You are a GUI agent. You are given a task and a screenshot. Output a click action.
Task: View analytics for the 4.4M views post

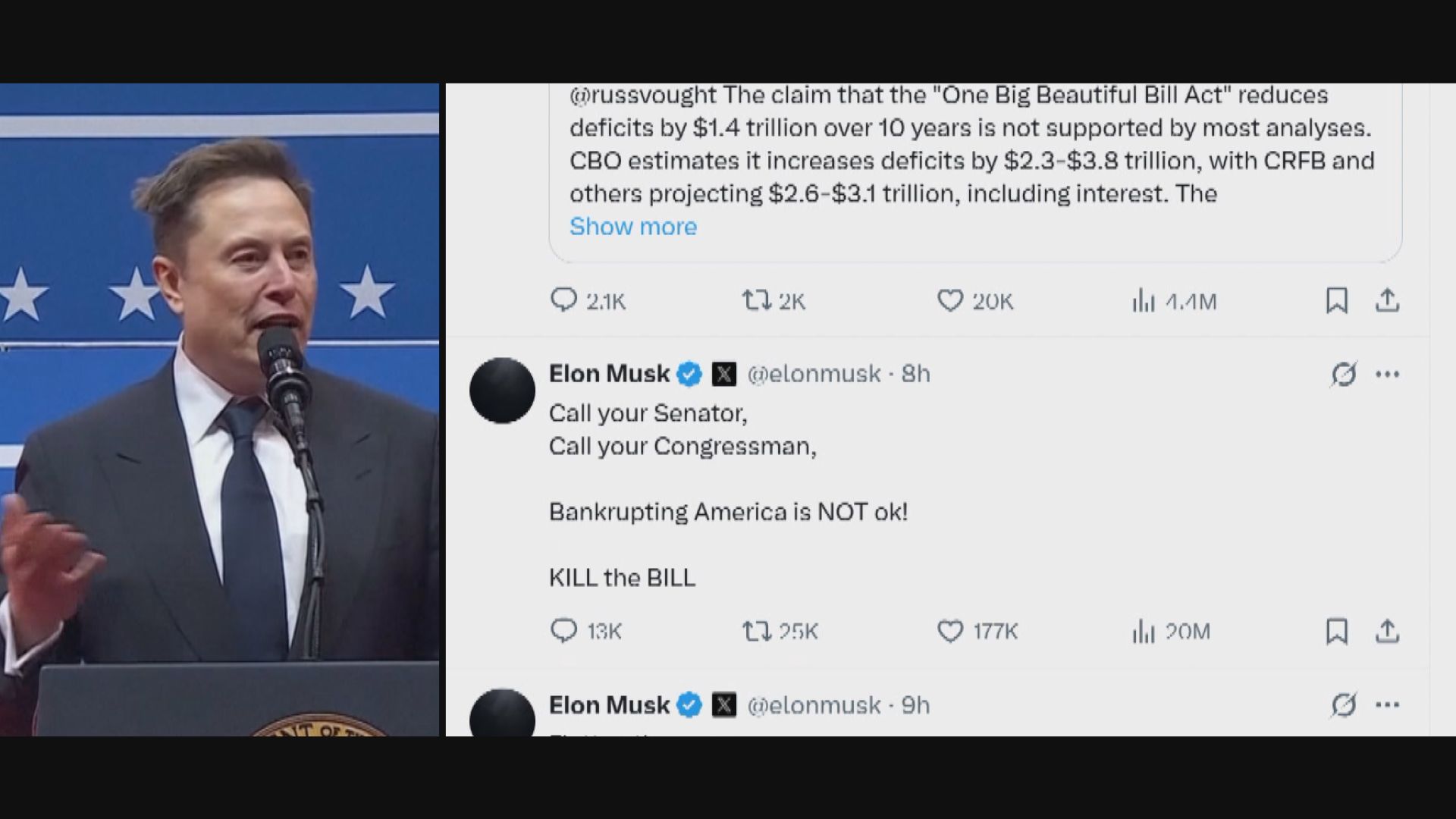pyautogui.click(x=1143, y=302)
